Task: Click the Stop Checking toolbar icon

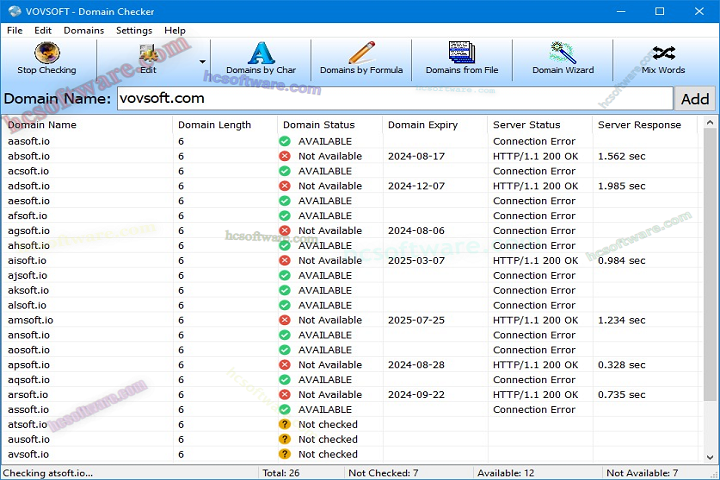Action: point(47,58)
